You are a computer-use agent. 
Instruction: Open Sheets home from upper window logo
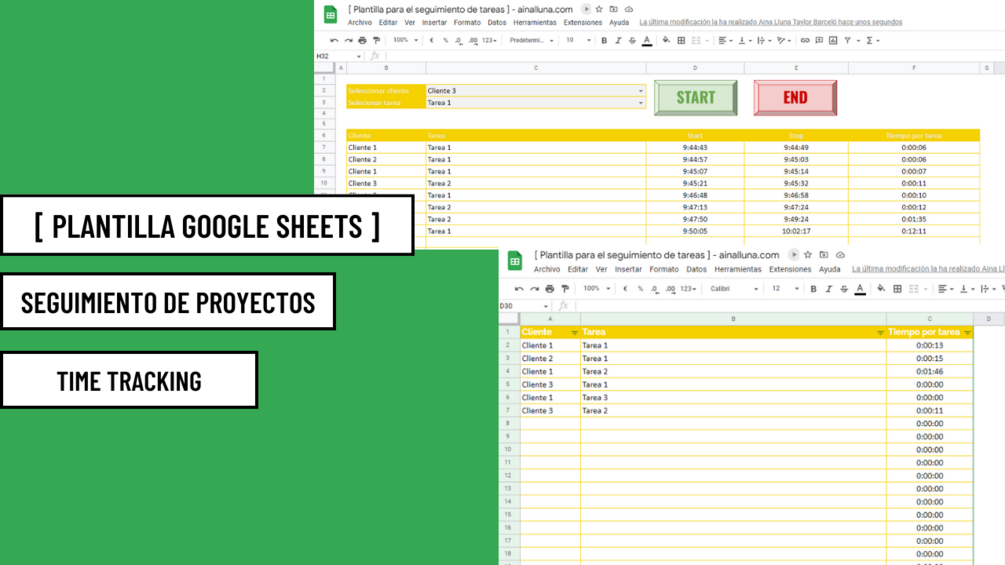click(330, 15)
